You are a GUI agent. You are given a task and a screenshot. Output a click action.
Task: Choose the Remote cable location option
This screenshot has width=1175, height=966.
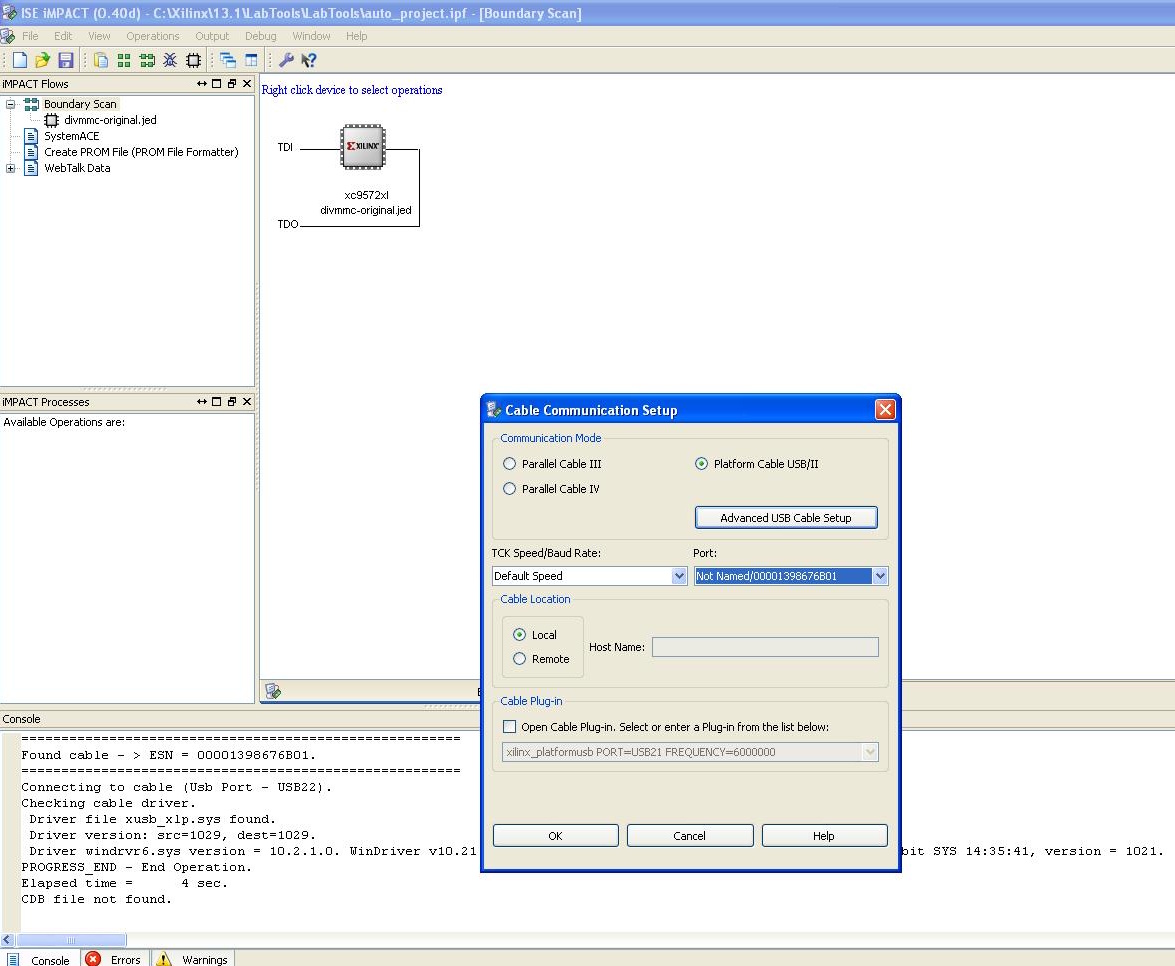(519, 659)
